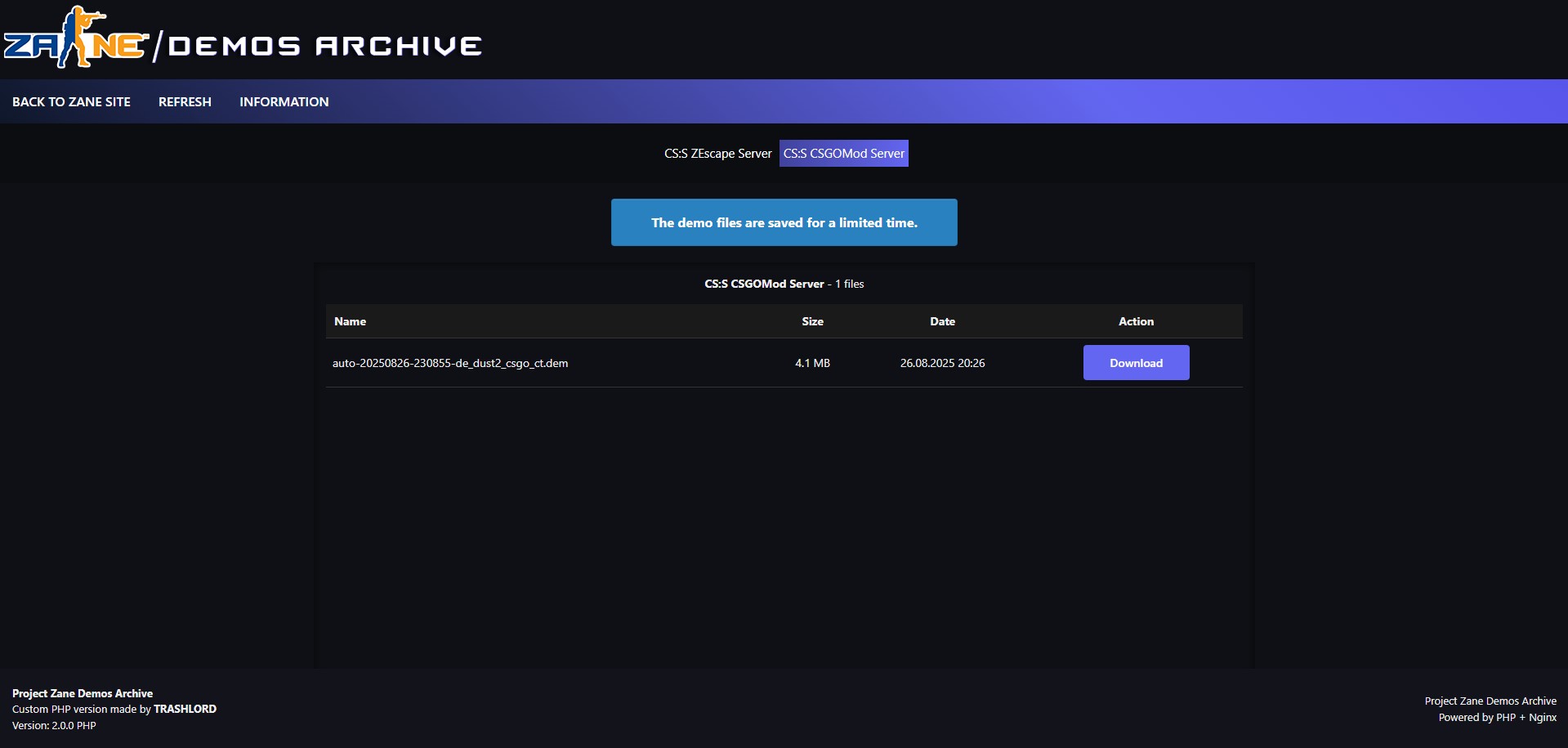Click the Size column header

pyautogui.click(x=812, y=321)
